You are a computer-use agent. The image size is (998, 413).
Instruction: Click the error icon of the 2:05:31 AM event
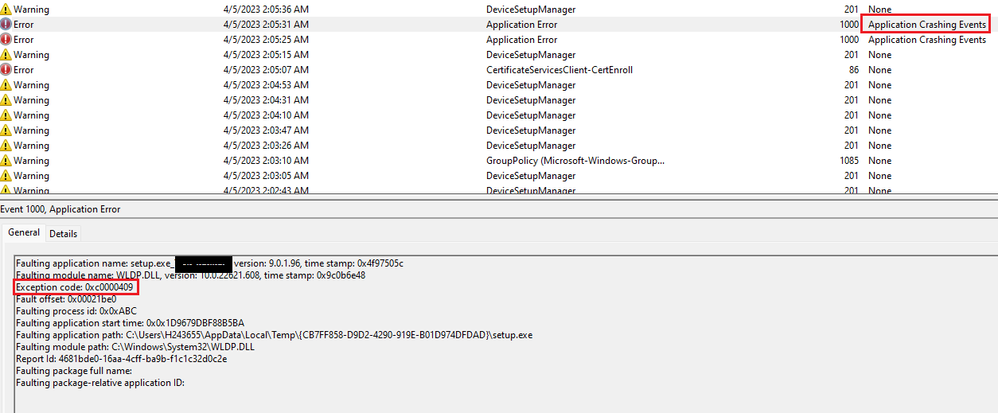pos(6,24)
